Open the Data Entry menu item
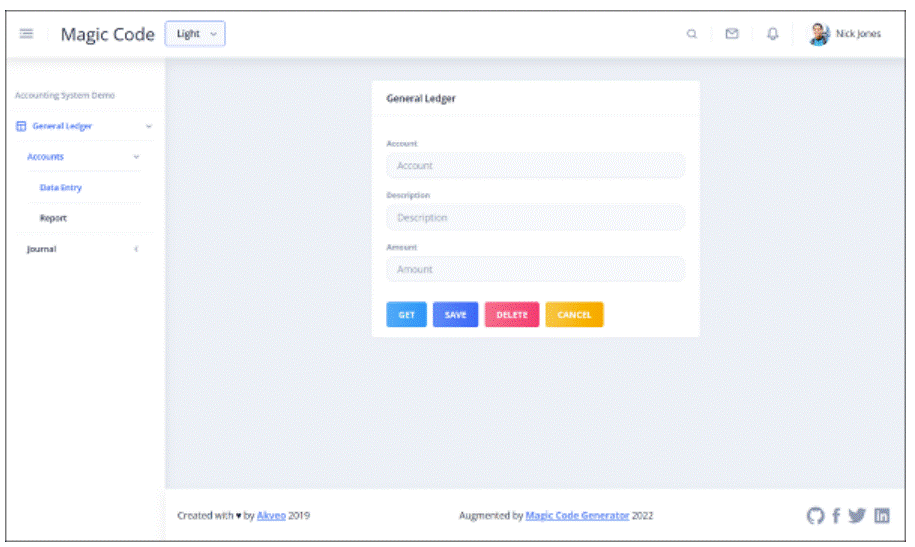915x547 pixels. tap(61, 187)
